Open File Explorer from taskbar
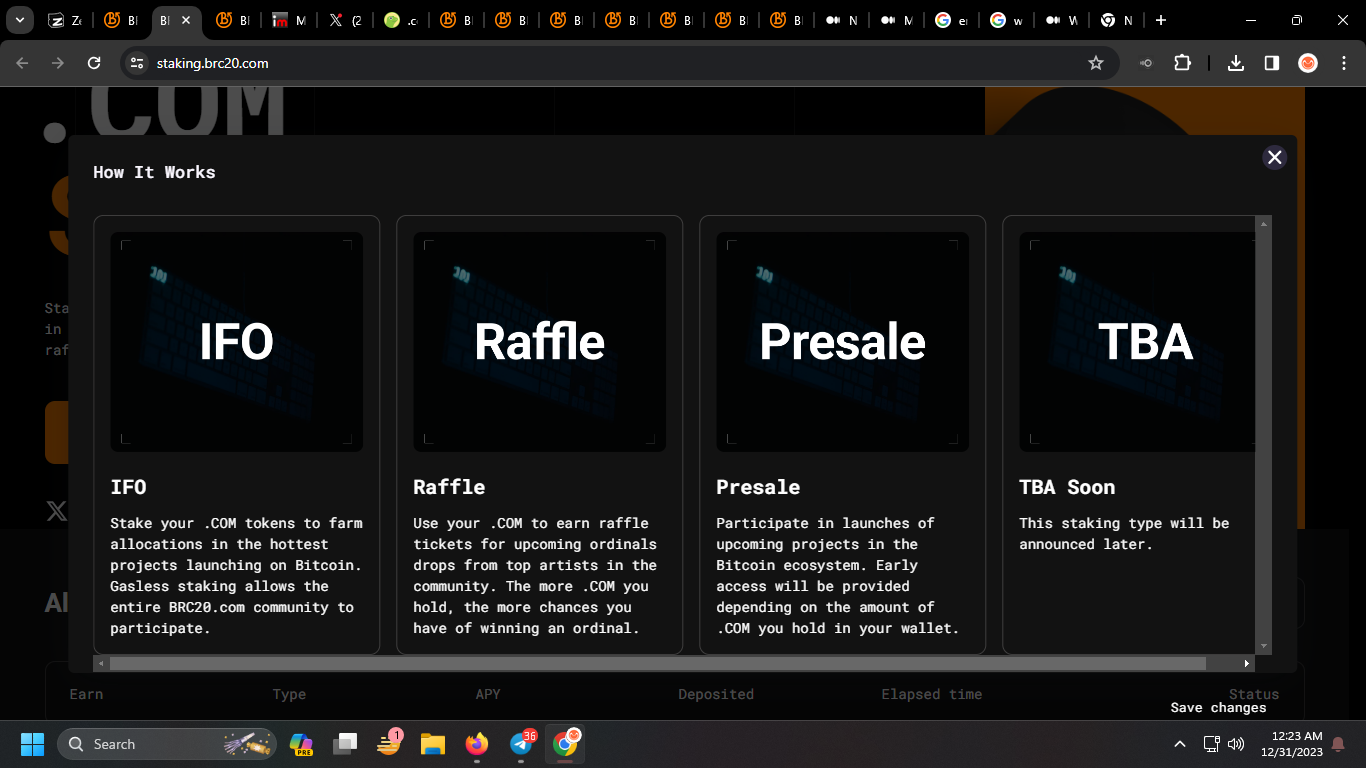This screenshot has width=1366, height=768. pyautogui.click(x=432, y=744)
